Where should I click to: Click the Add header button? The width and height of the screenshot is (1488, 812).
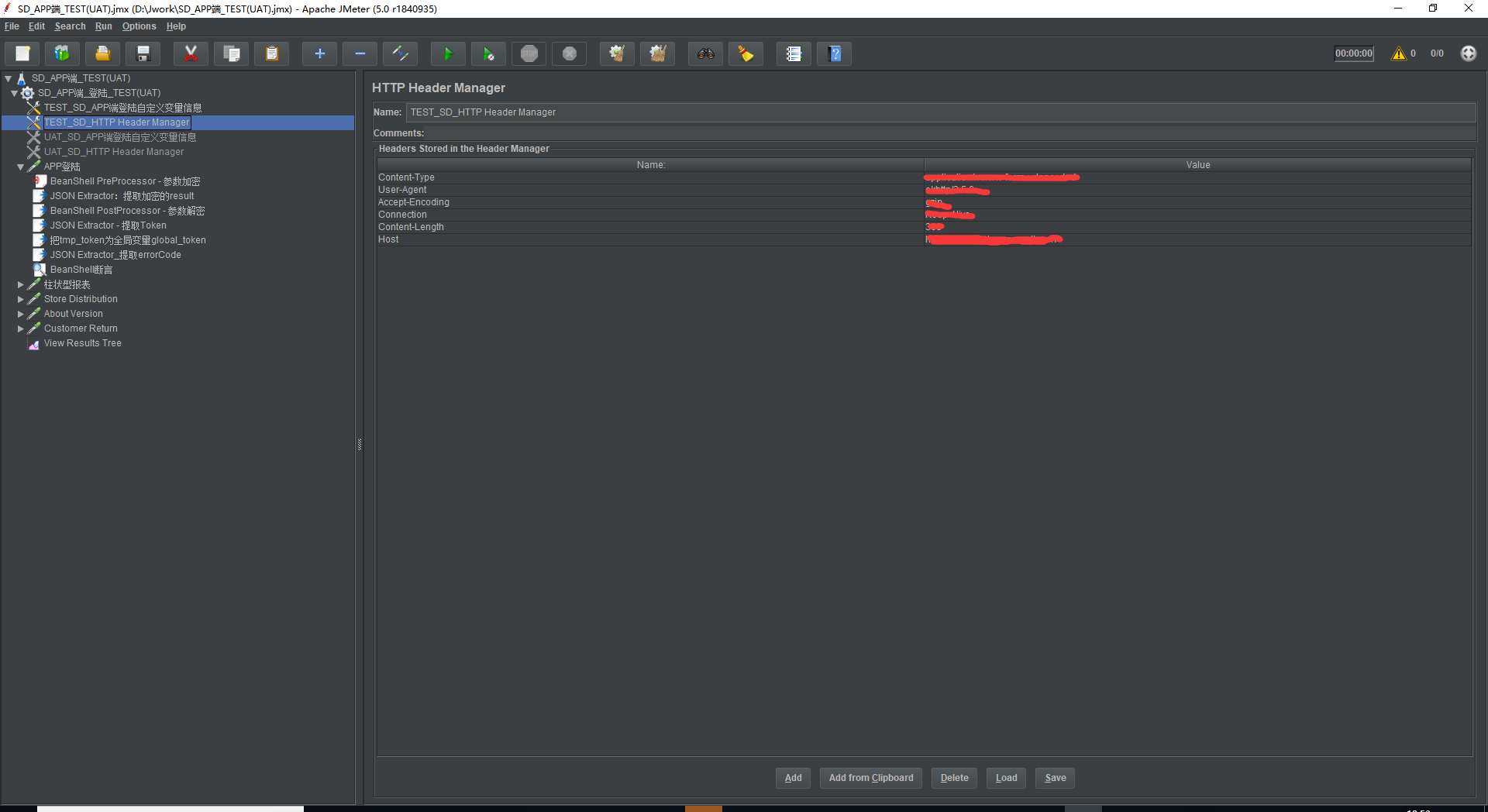coord(793,778)
